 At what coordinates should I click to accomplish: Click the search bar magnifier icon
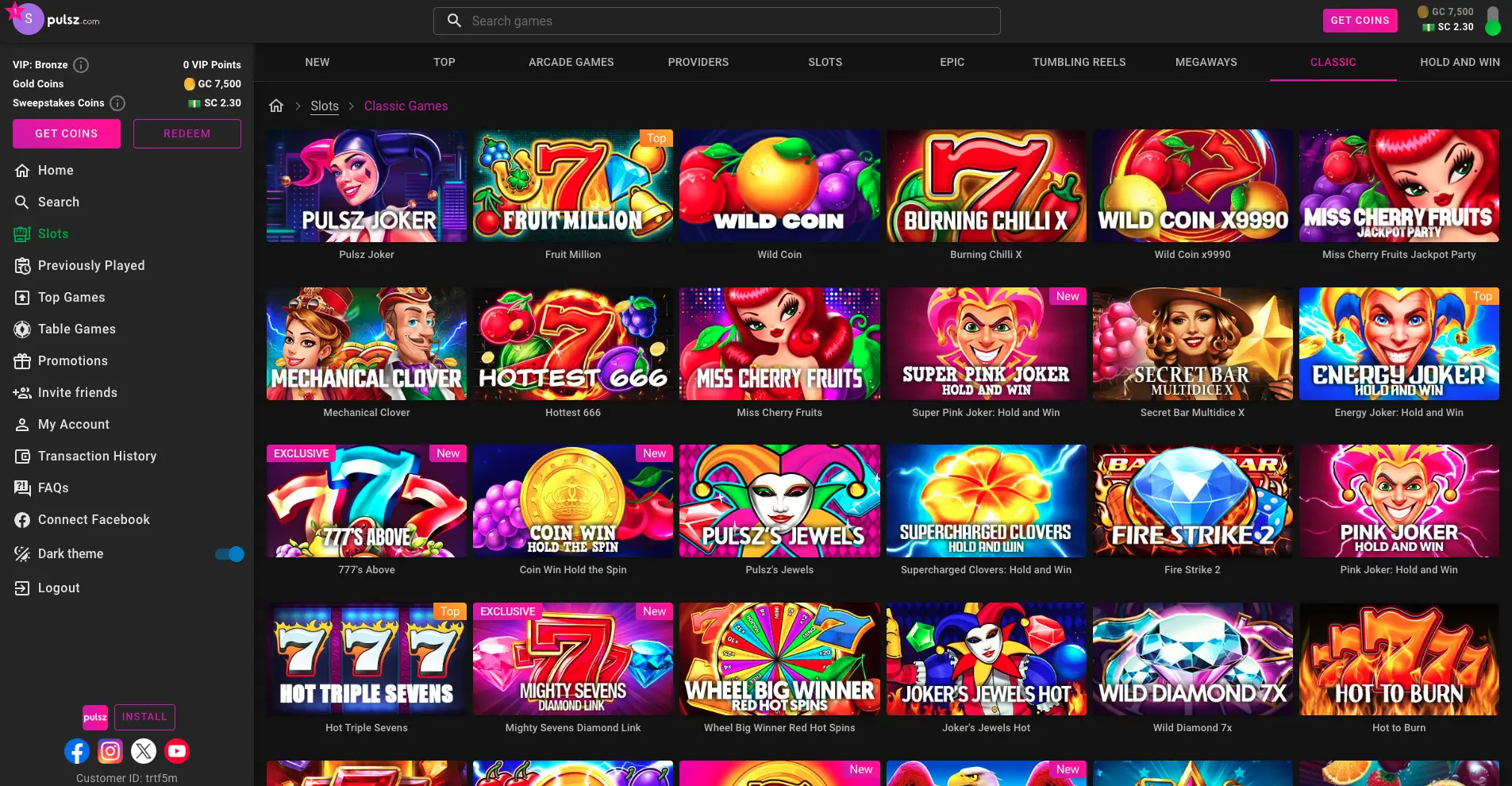click(454, 21)
